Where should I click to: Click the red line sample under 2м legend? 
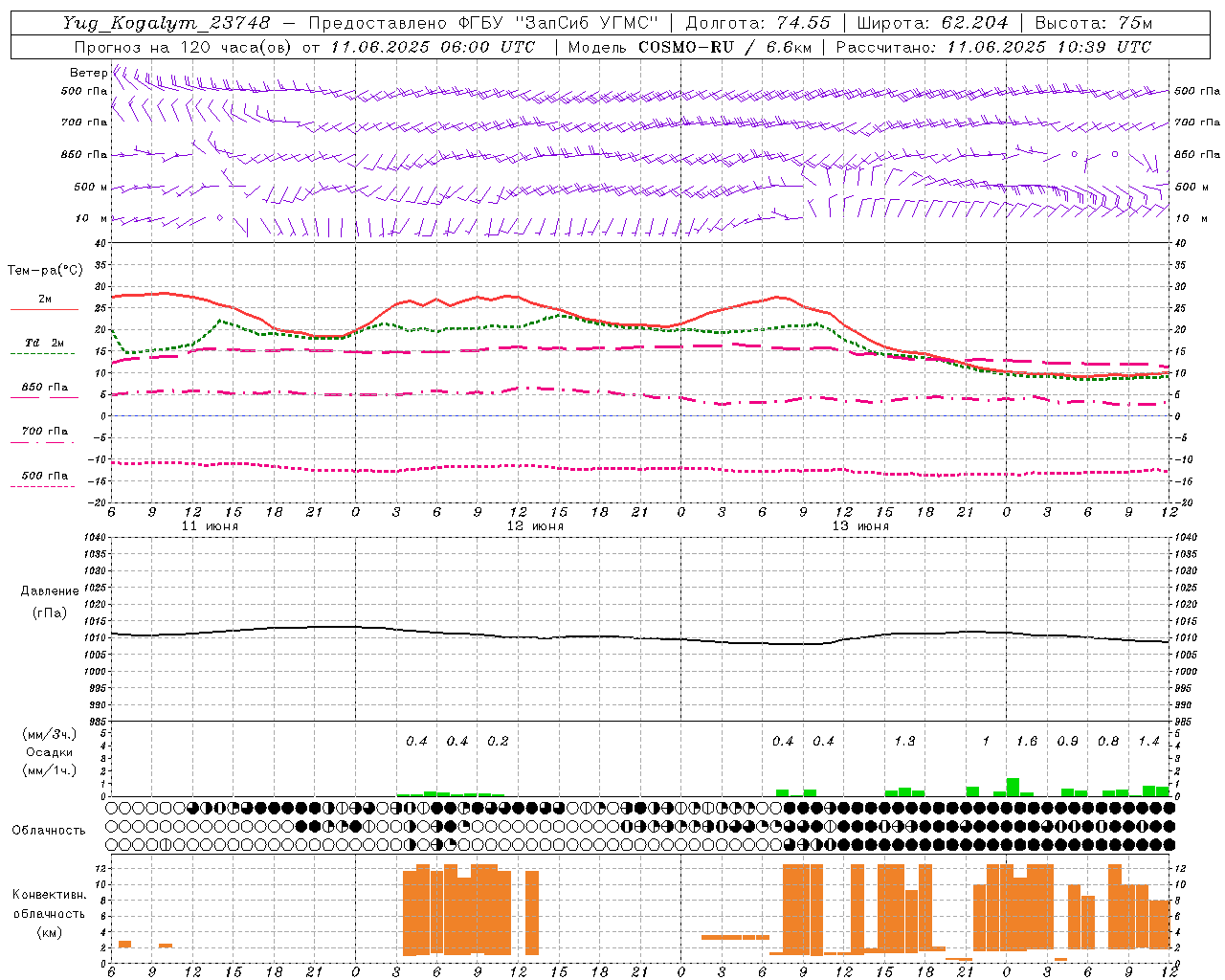point(44,310)
